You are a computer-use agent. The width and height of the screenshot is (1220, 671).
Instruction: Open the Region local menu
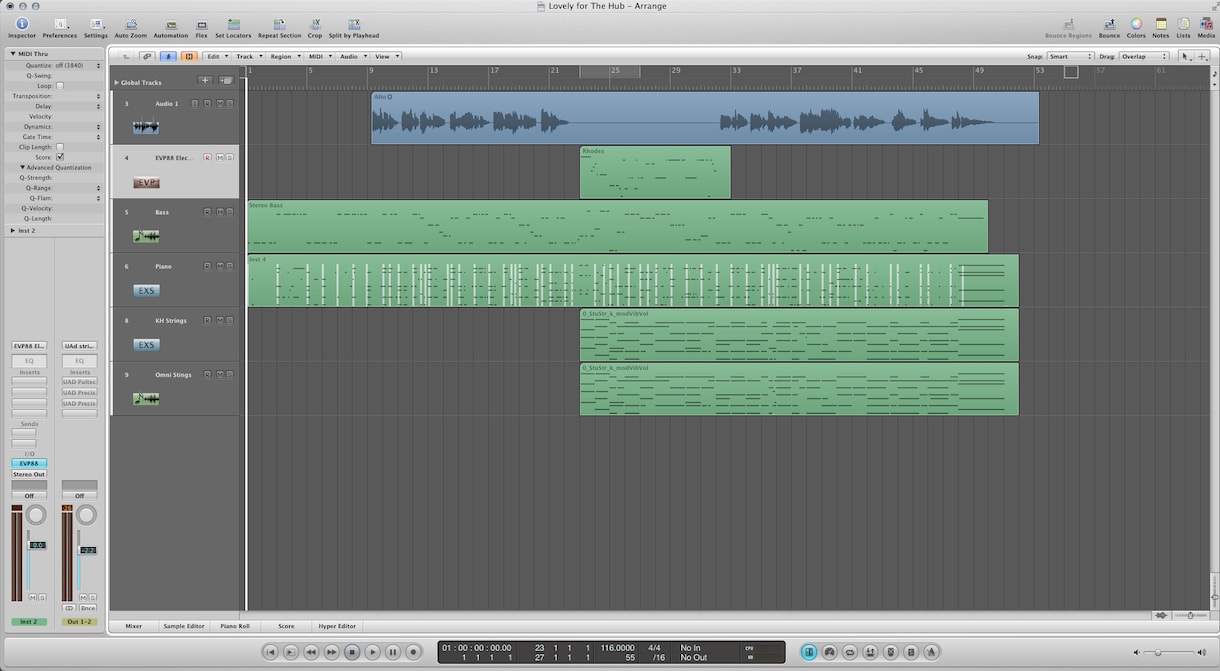(x=284, y=57)
